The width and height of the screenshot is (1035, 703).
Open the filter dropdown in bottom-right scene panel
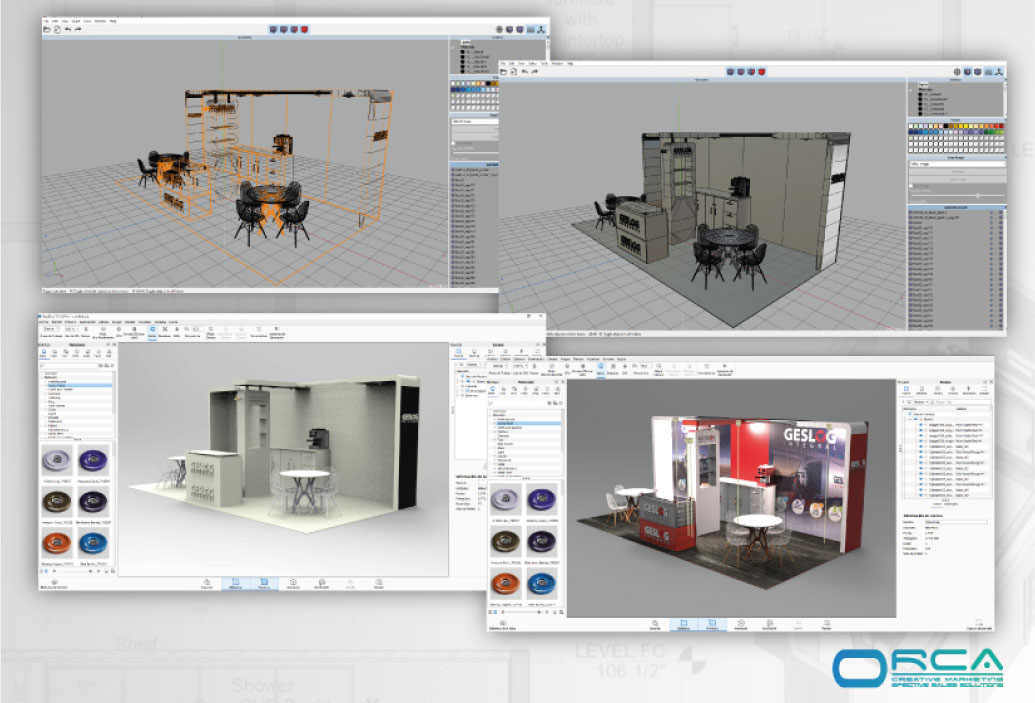(x=919, y=402)
